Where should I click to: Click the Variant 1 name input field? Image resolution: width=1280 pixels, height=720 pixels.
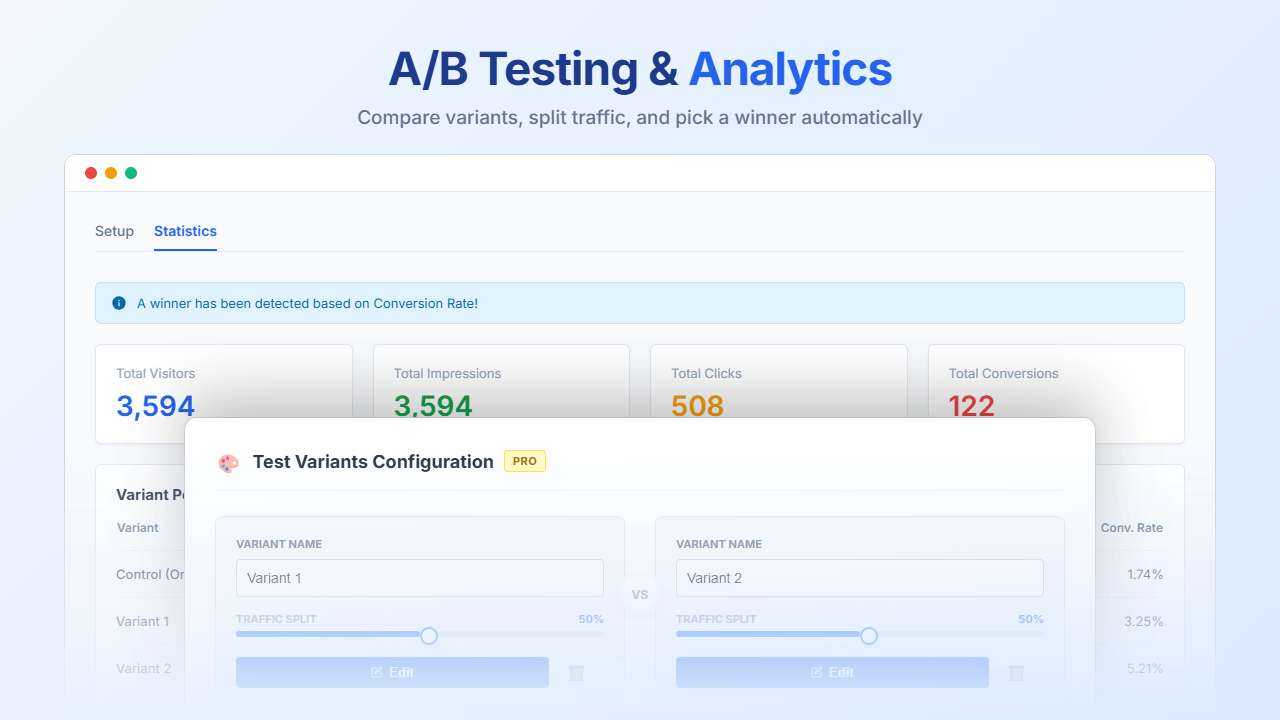pyautogui.click(x=420, y=577)
